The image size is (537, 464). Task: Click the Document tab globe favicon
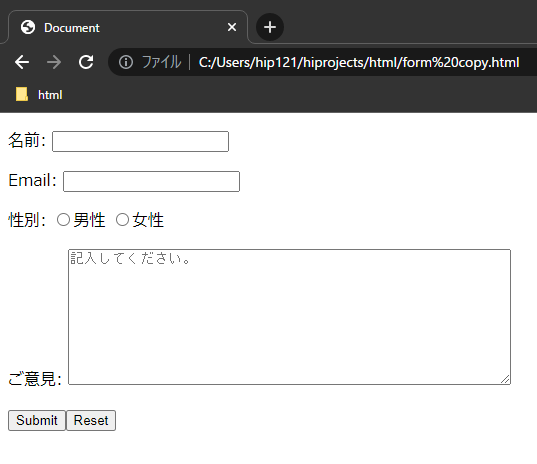[28, 27]
